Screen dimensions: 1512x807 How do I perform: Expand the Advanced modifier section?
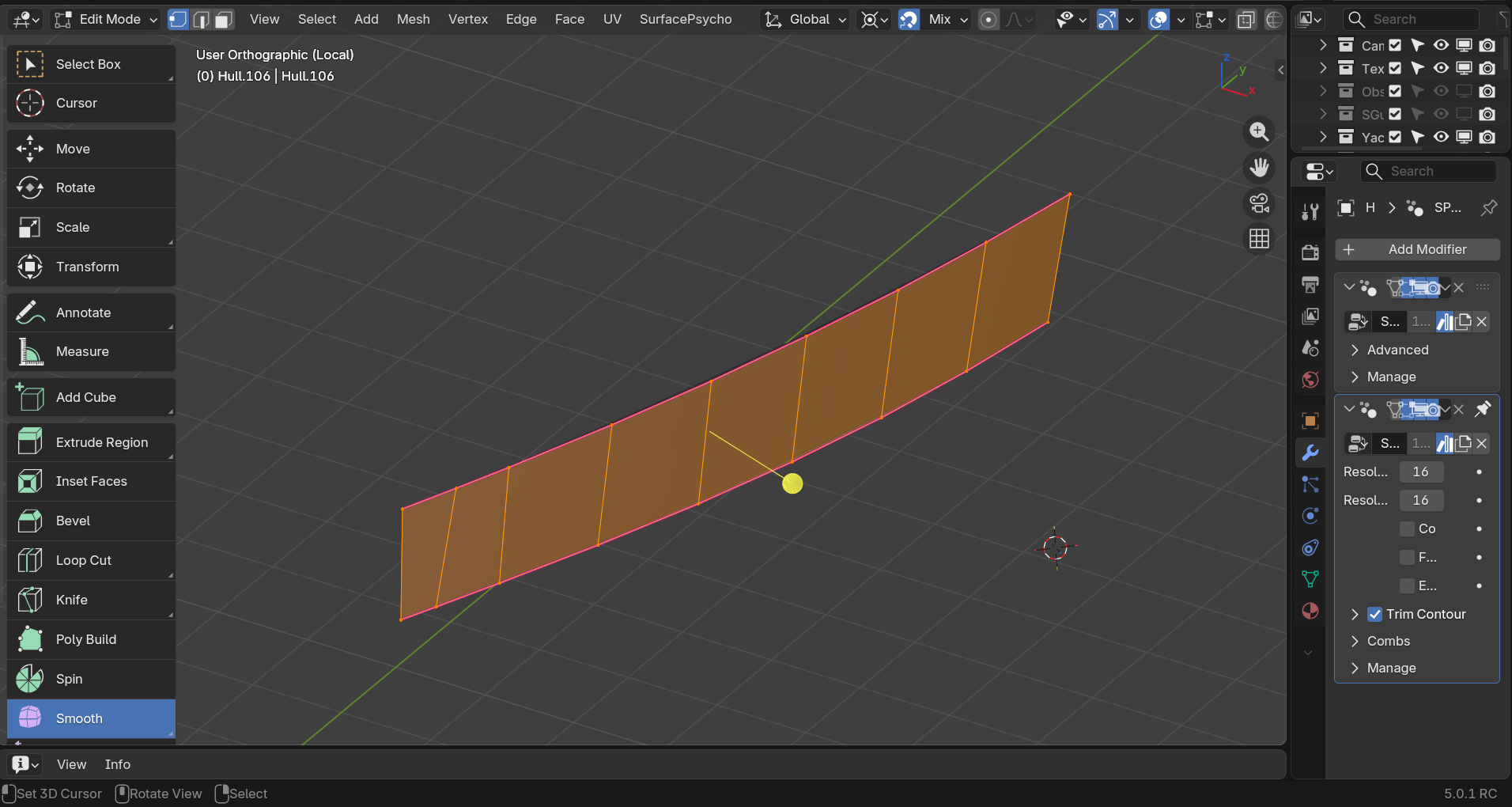click(1397, 350)
